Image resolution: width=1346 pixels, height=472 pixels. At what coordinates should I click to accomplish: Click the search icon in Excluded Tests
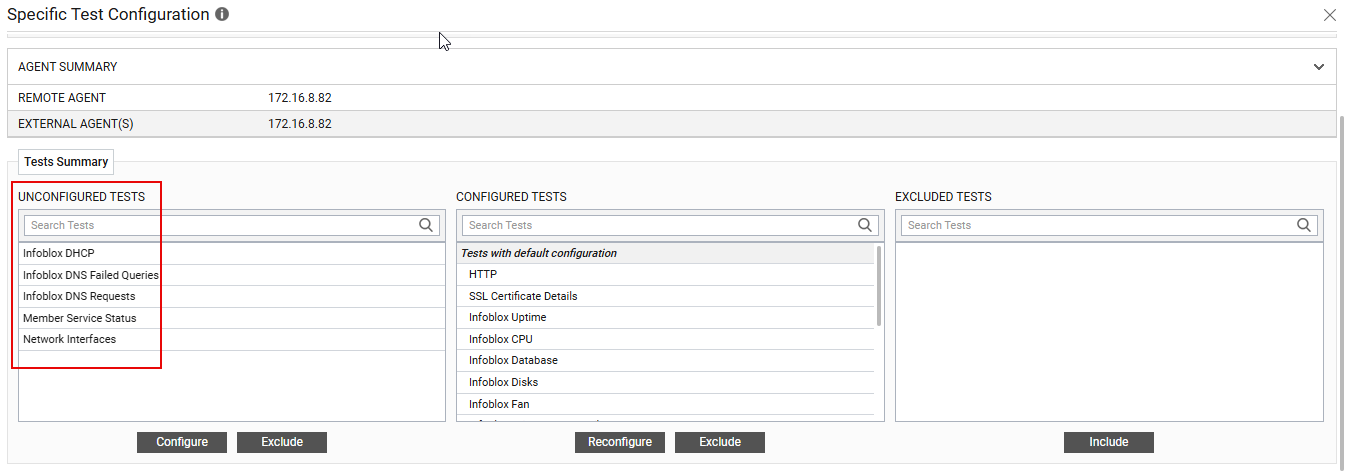[x=1304, y=225]
